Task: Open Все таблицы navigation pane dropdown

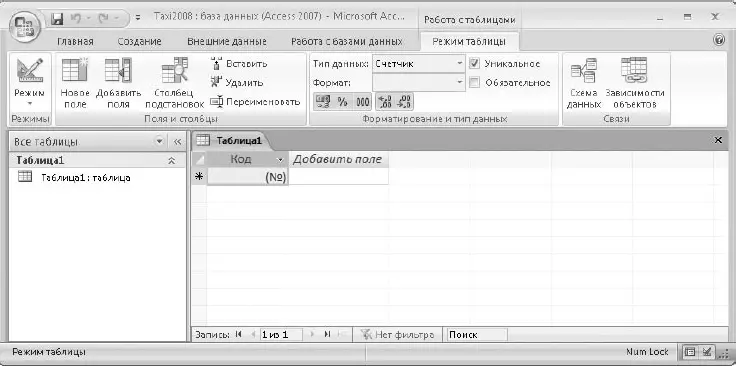Action: click(x=159, y=141)
